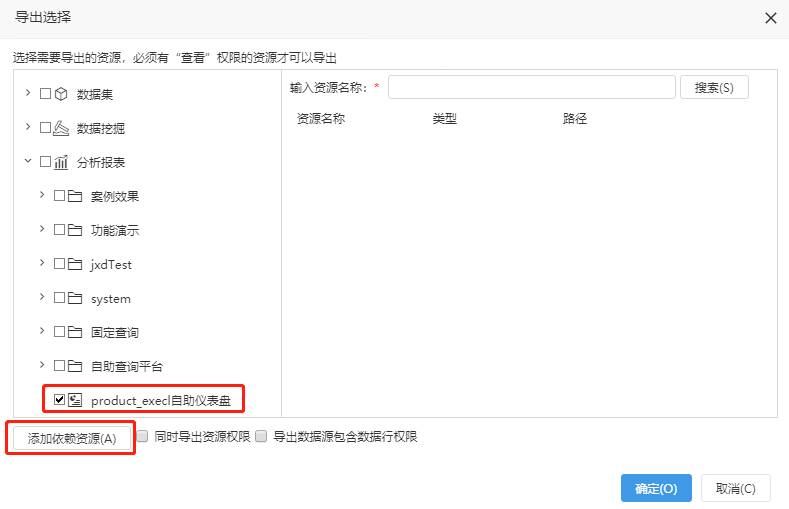Expand the 案例效果 folder
The width and height of the screenshot is (789, 509).
tap(42, 195)
